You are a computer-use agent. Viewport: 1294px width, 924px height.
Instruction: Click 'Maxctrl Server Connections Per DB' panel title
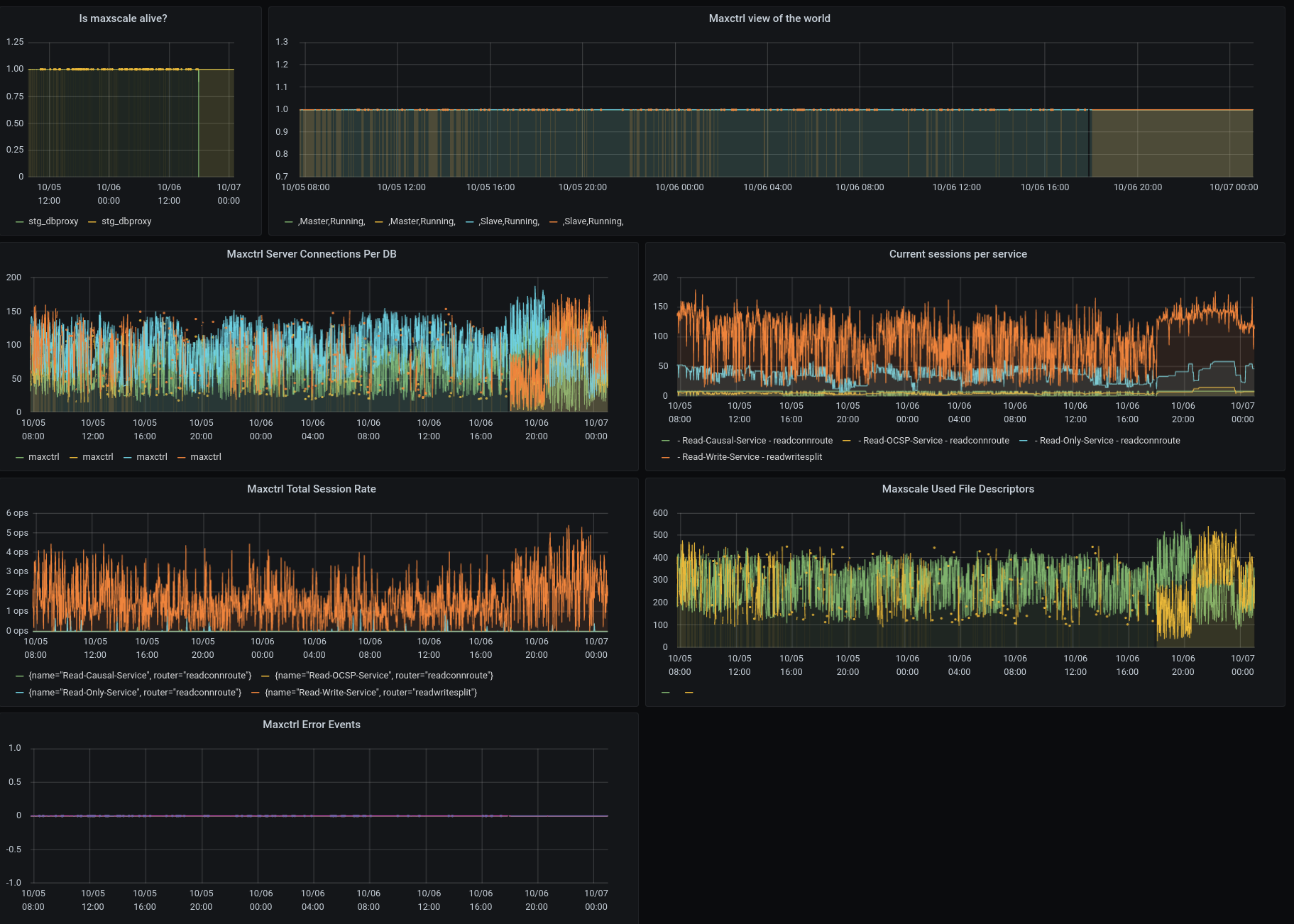coord(311,254)
